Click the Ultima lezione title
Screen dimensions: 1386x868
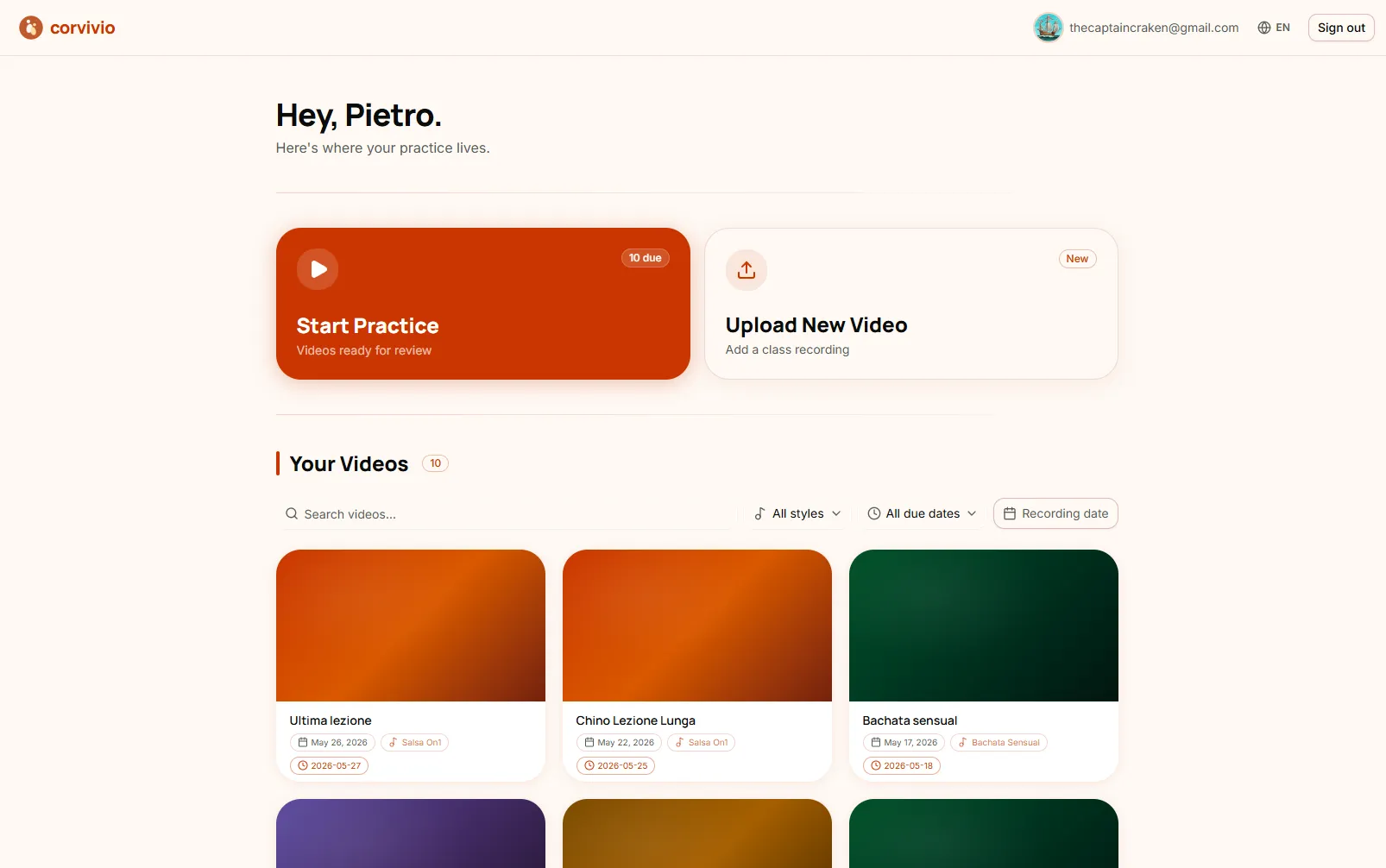(331, 720)
